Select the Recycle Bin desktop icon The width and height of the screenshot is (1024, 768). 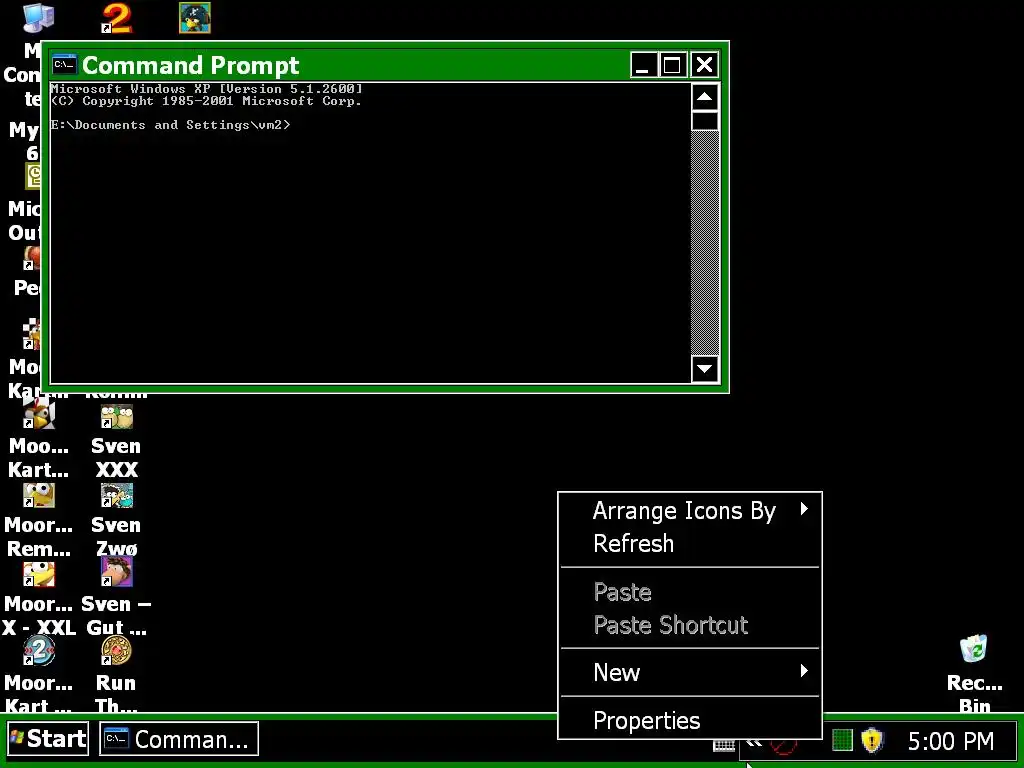(974, 648)
